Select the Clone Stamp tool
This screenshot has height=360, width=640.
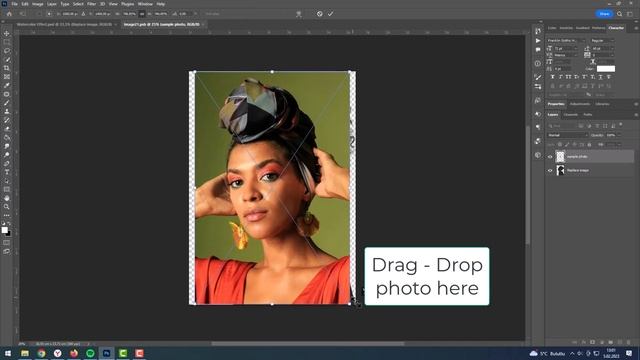click(7, 111)
